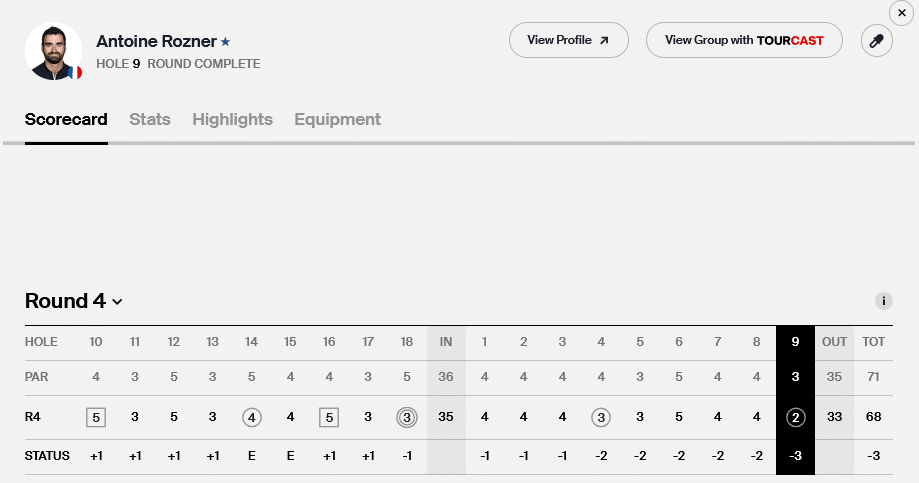
Task: Click the pin icon button
Action: [876, 40]
